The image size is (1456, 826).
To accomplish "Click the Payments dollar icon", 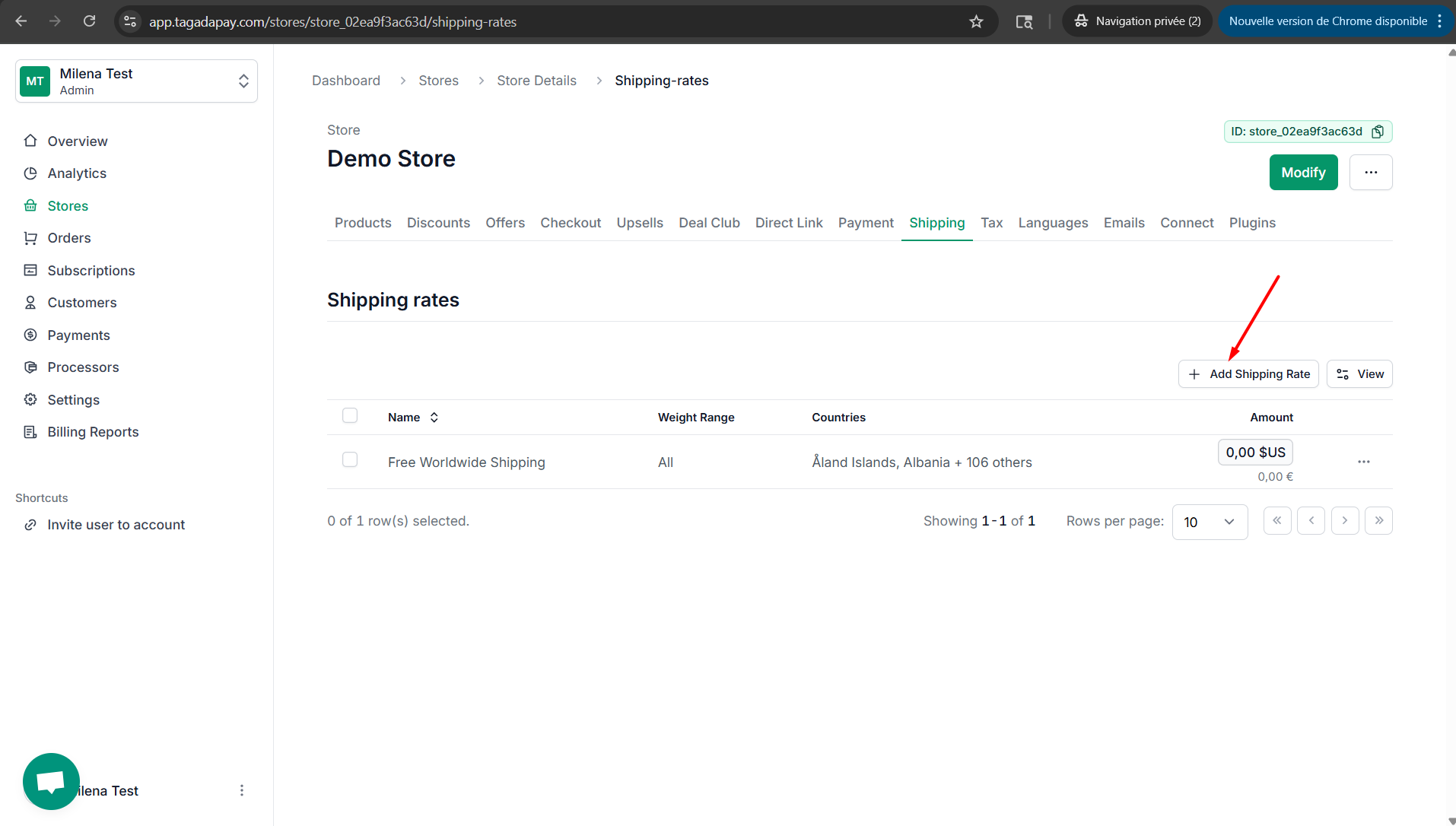I will coord(30,335).
